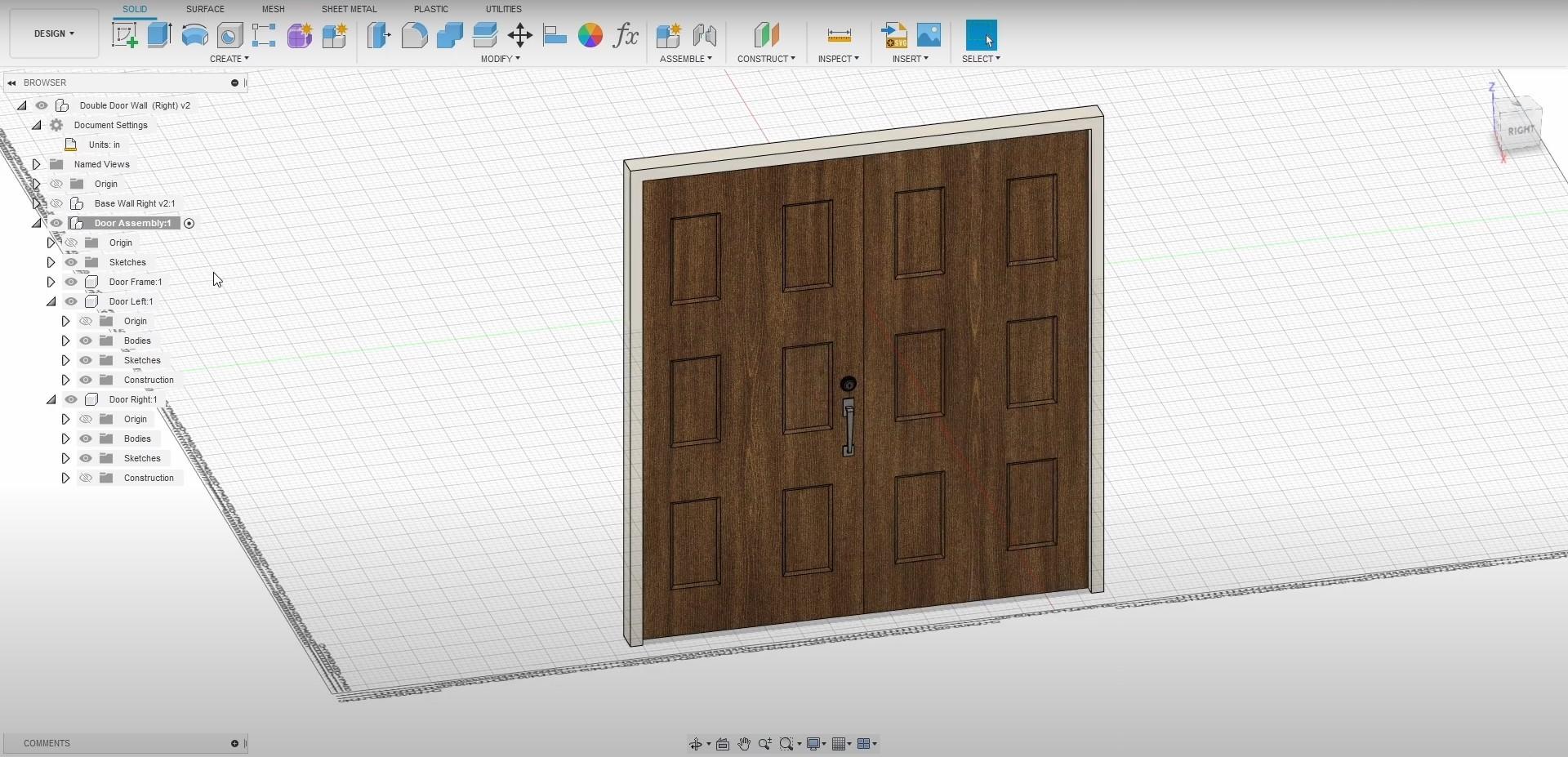Select the Align tool

coord(555,35)
